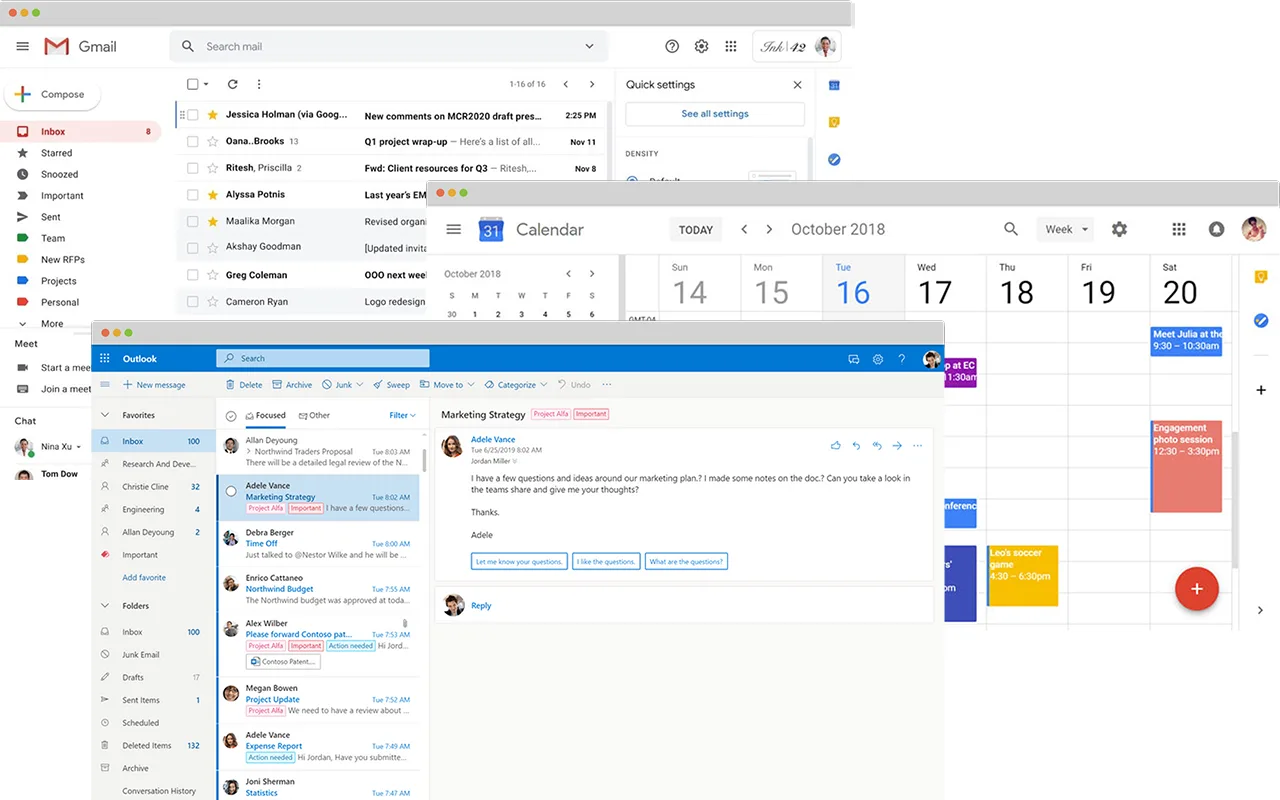Open Google apps grid in Gmail

pos(731,46)
